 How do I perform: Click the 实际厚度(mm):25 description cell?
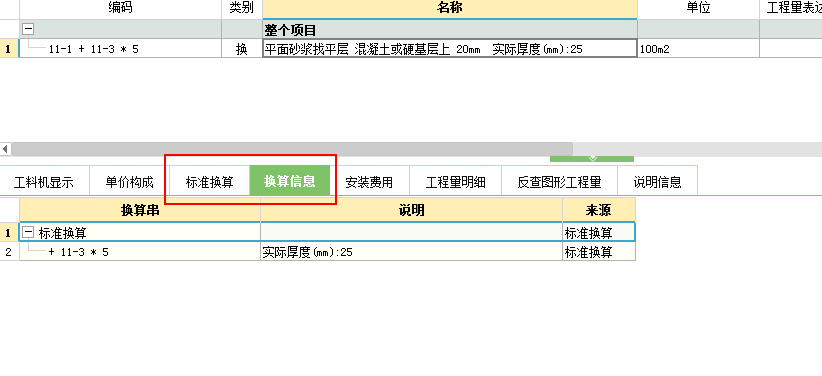point(412,252)
